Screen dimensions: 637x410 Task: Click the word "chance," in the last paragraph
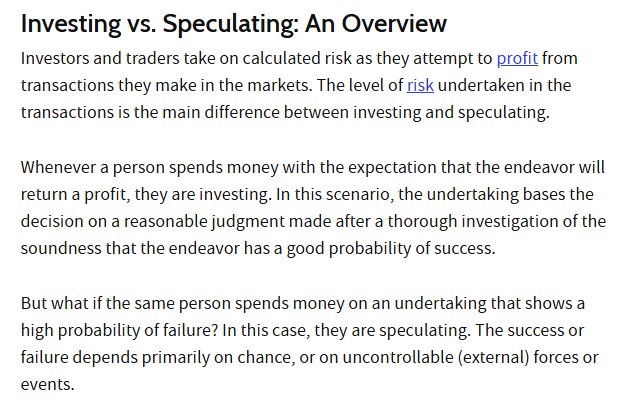pyautogui.click(x=266, y=358)
